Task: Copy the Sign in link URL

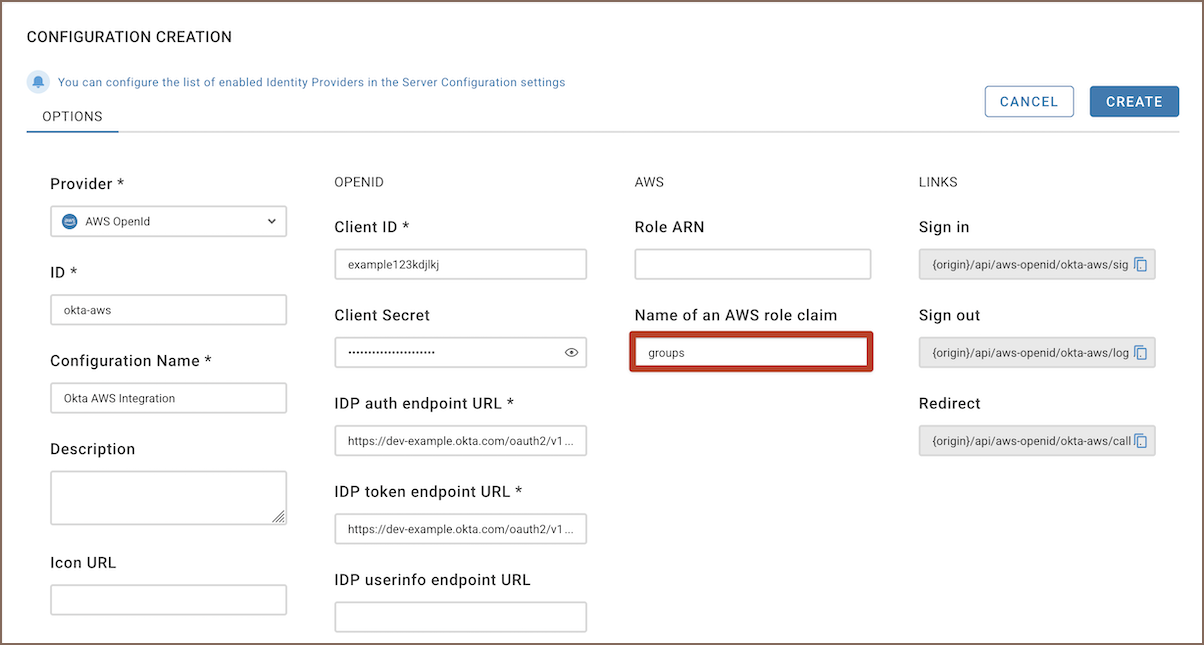Action: [x=1141, y=265]
